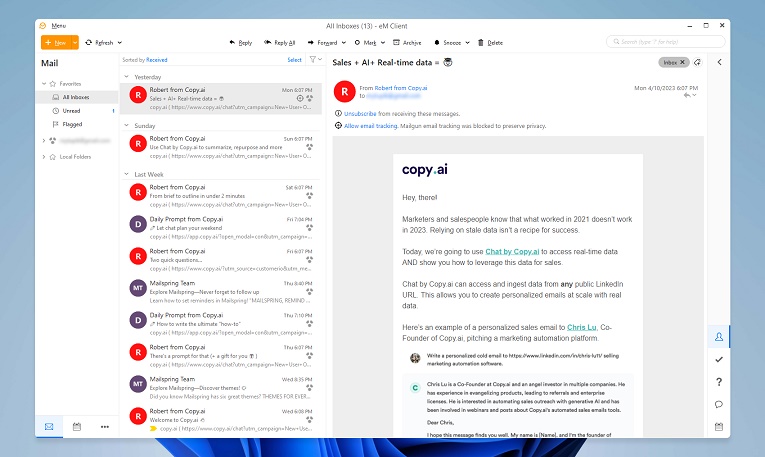The height and width of the screenshot is (457, 765).
Task: Open the Snooze dropdown arrow
Action: pos(467,42)
